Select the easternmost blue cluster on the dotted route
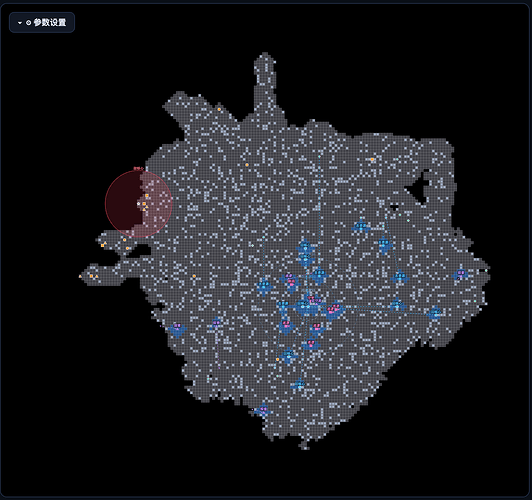 [435, 313]
